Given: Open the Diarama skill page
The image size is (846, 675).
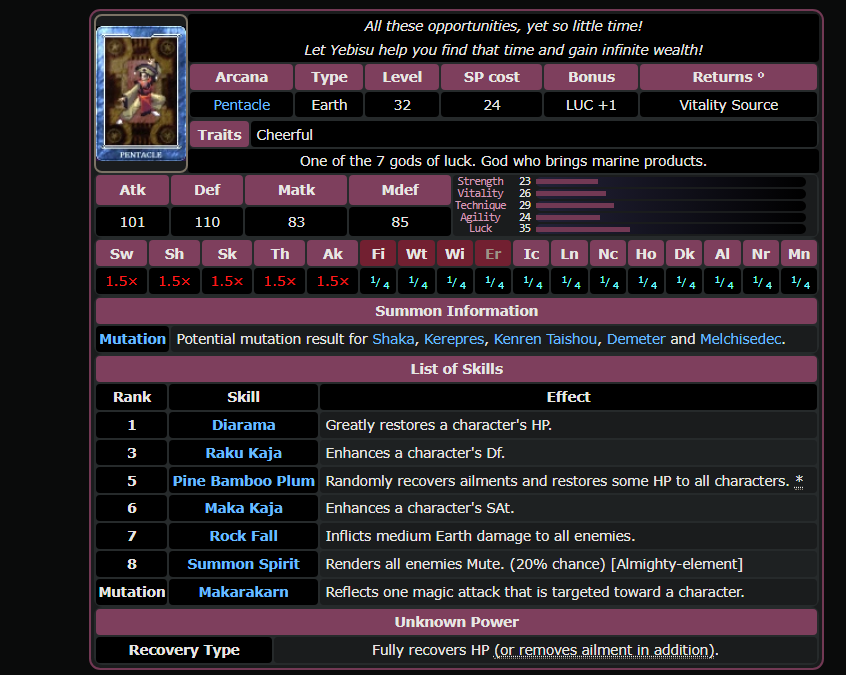Looking at the screenshot, I should pyautogui.click(x=243, y=425).
